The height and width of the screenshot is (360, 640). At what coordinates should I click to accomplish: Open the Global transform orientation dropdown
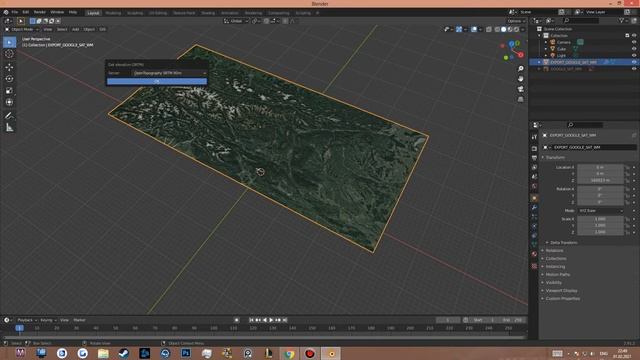coord(236,21)
